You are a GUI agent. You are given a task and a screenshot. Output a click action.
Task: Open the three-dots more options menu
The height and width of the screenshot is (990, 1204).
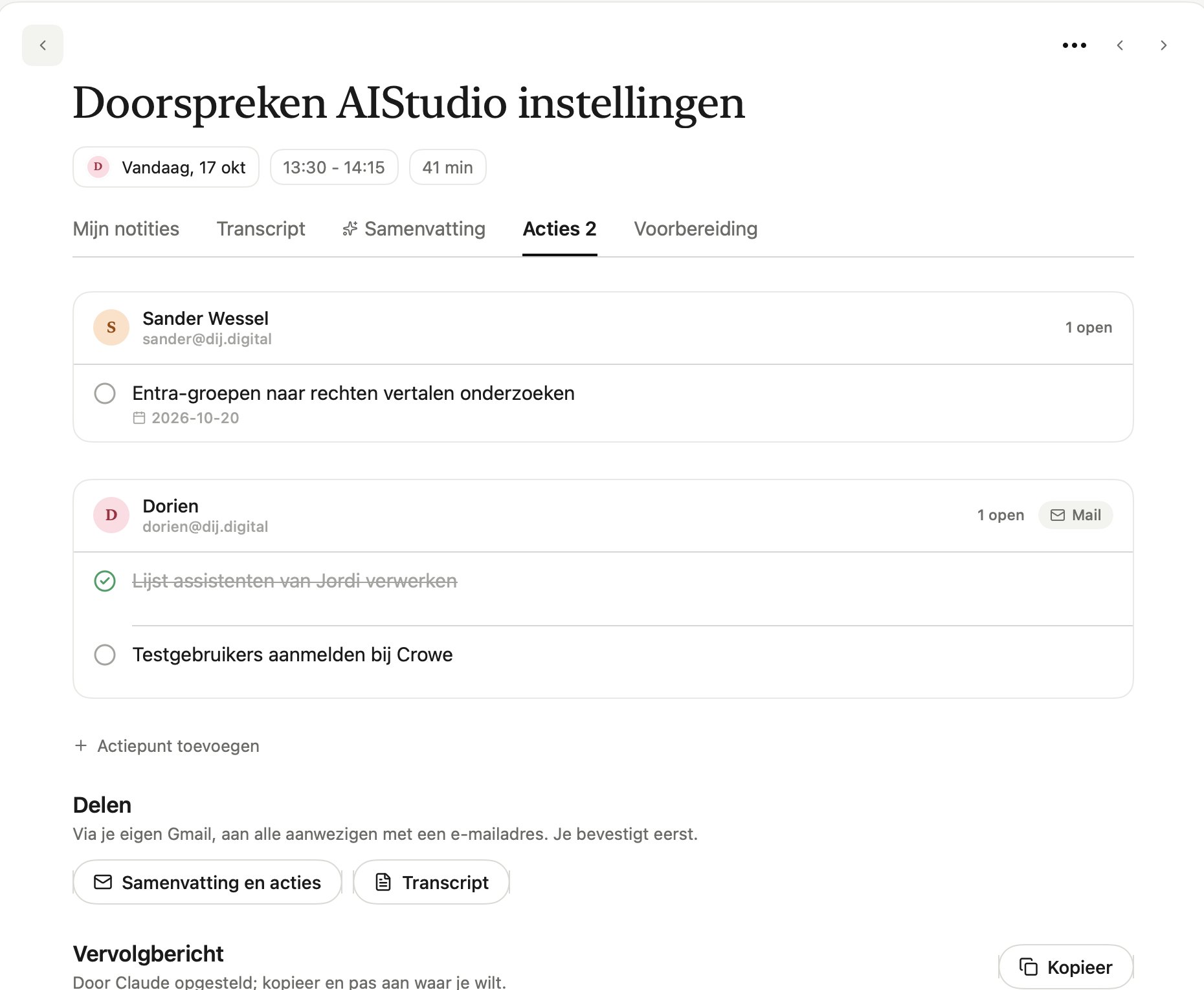(1075, 45)
